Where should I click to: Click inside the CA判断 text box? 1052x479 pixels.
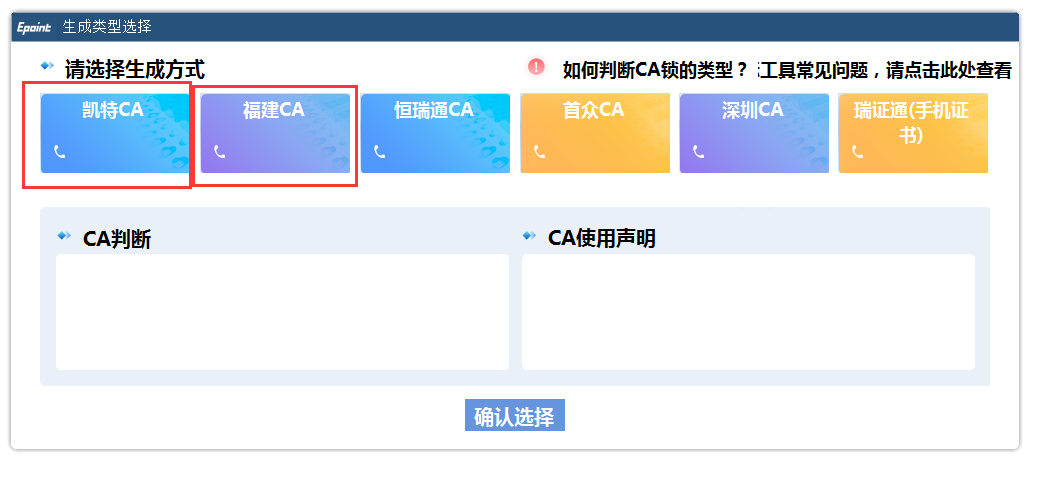click(282, 312)
